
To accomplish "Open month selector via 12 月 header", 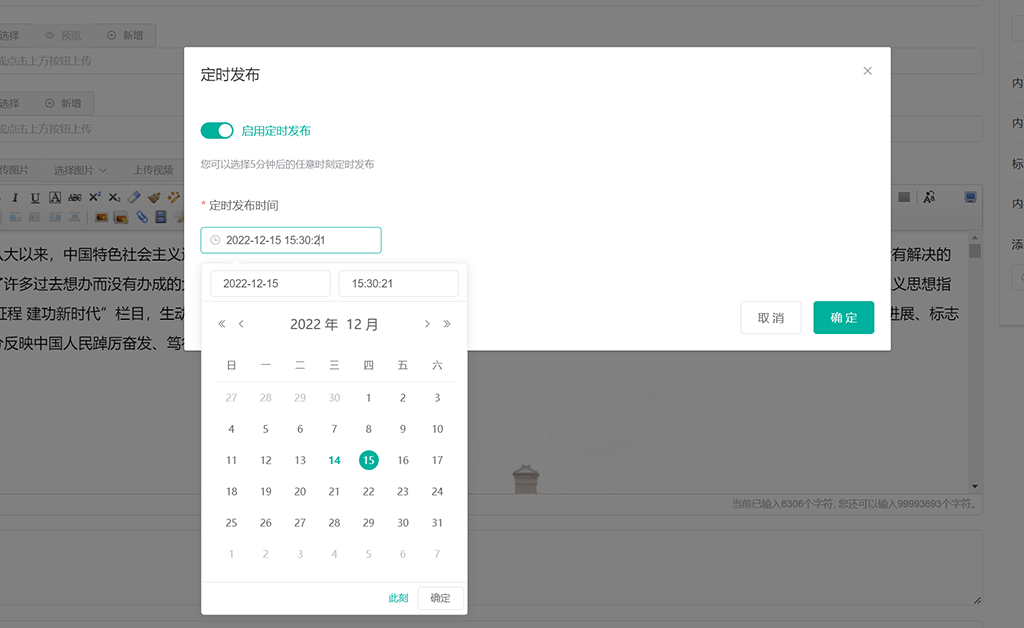I will pos(362,324).
